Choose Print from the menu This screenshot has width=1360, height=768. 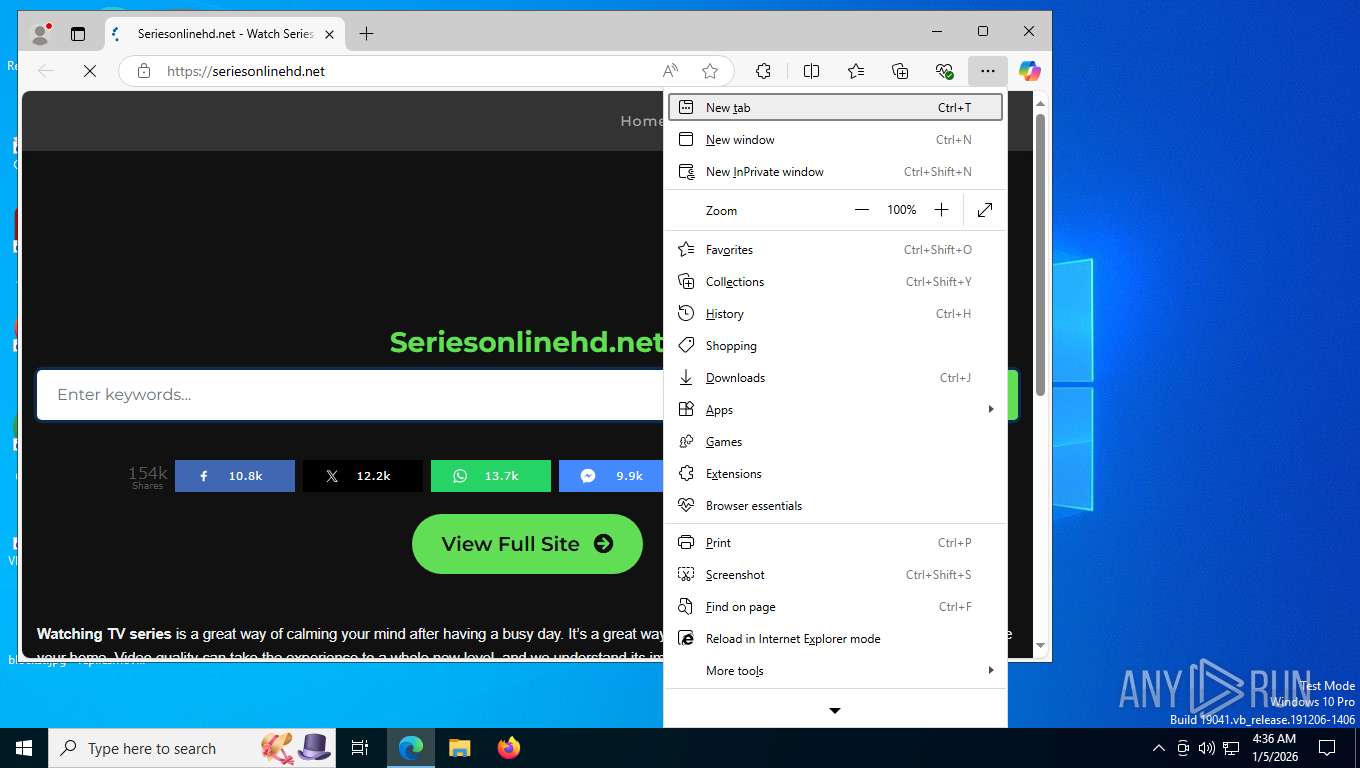[x=835, y=543]
